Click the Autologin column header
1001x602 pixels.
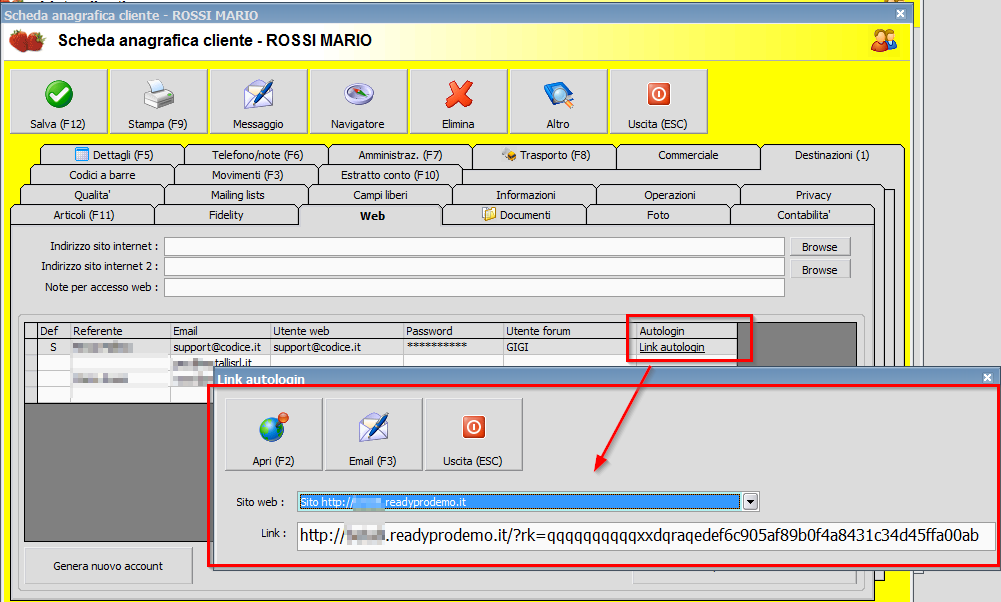click(x=687, y=331)
